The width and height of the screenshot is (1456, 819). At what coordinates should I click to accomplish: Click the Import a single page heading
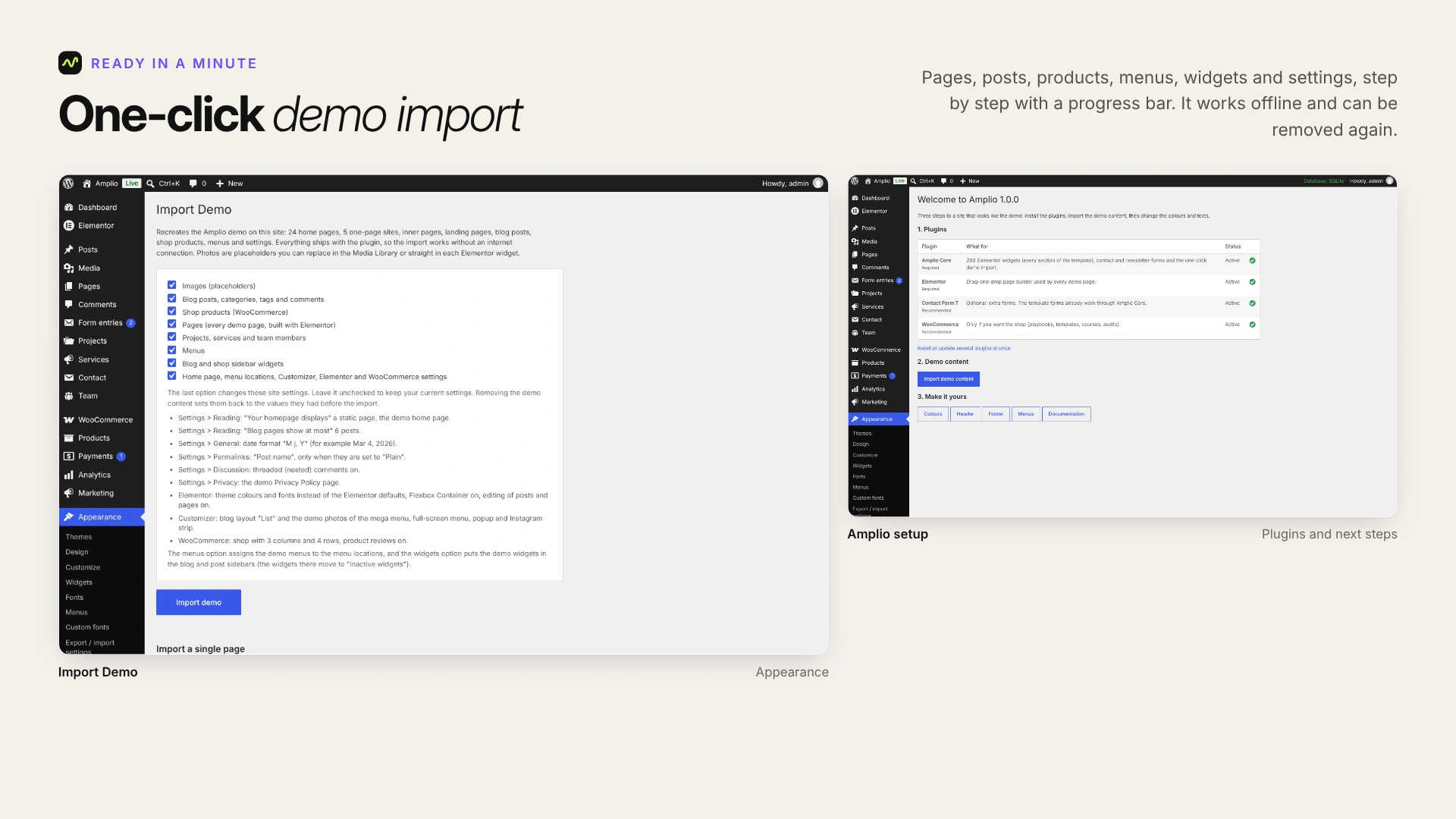coord(200,649)
